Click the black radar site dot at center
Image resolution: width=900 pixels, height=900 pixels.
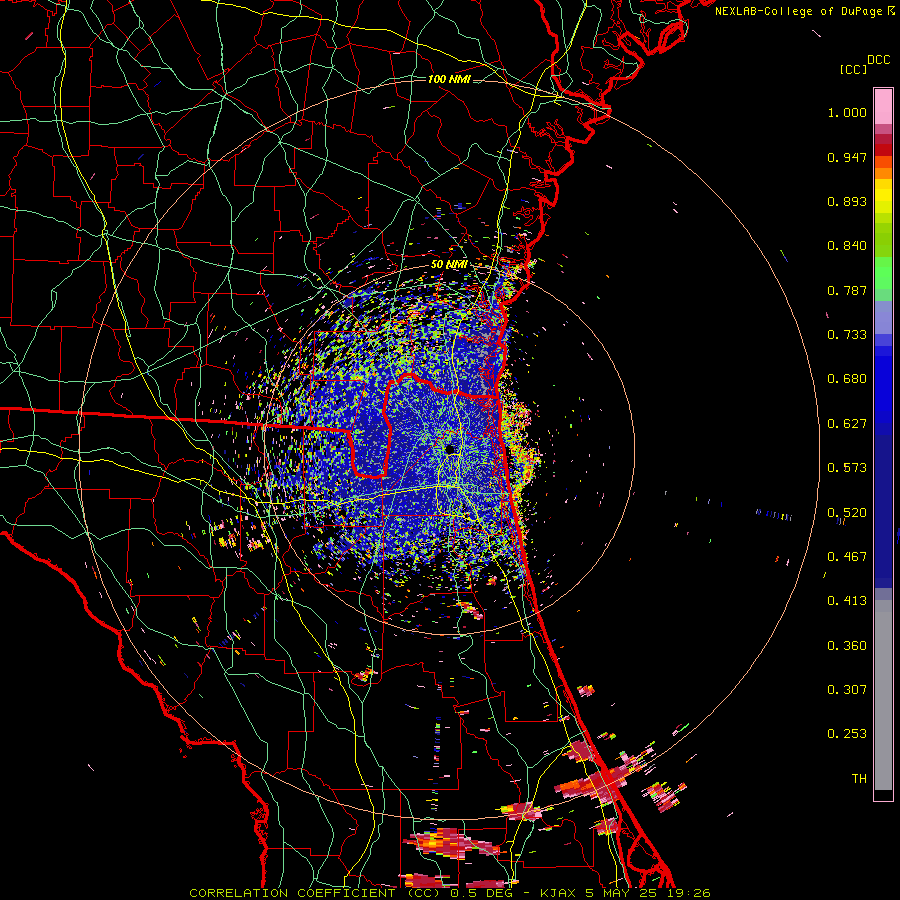click(451, 449)
